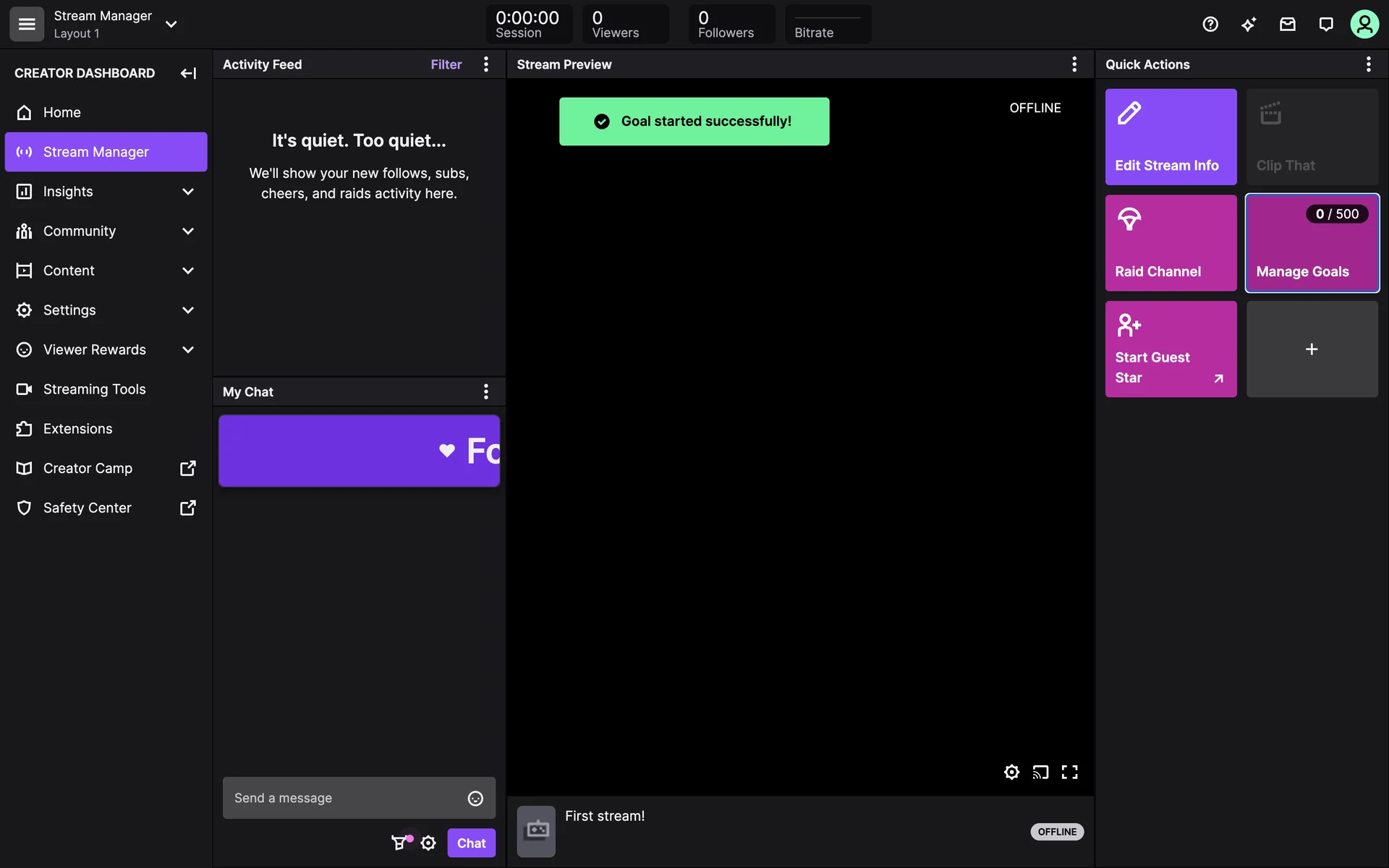The height and width of the screenshot is (868, 1389).
Task: Click the Chat send button
Action: (x=471, y=843)
